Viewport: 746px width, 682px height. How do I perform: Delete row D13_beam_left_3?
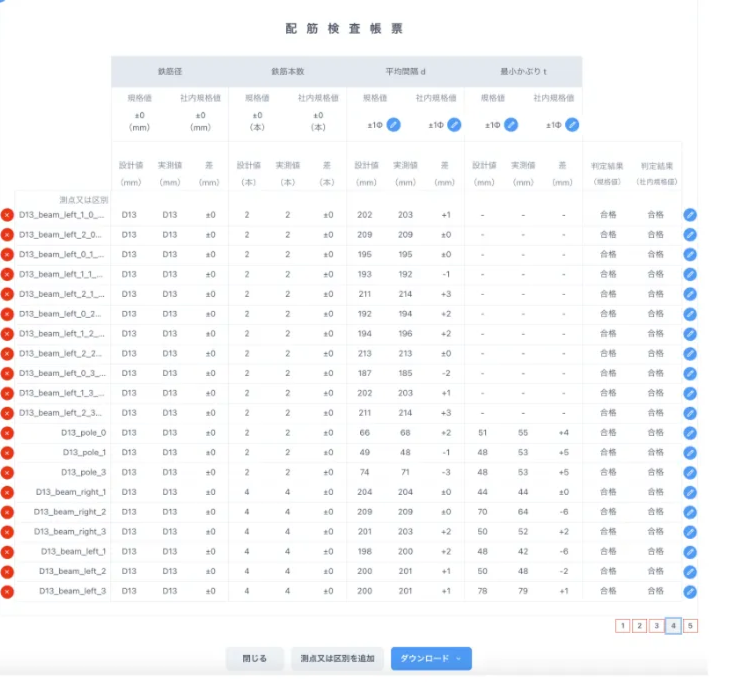[8, 591]
